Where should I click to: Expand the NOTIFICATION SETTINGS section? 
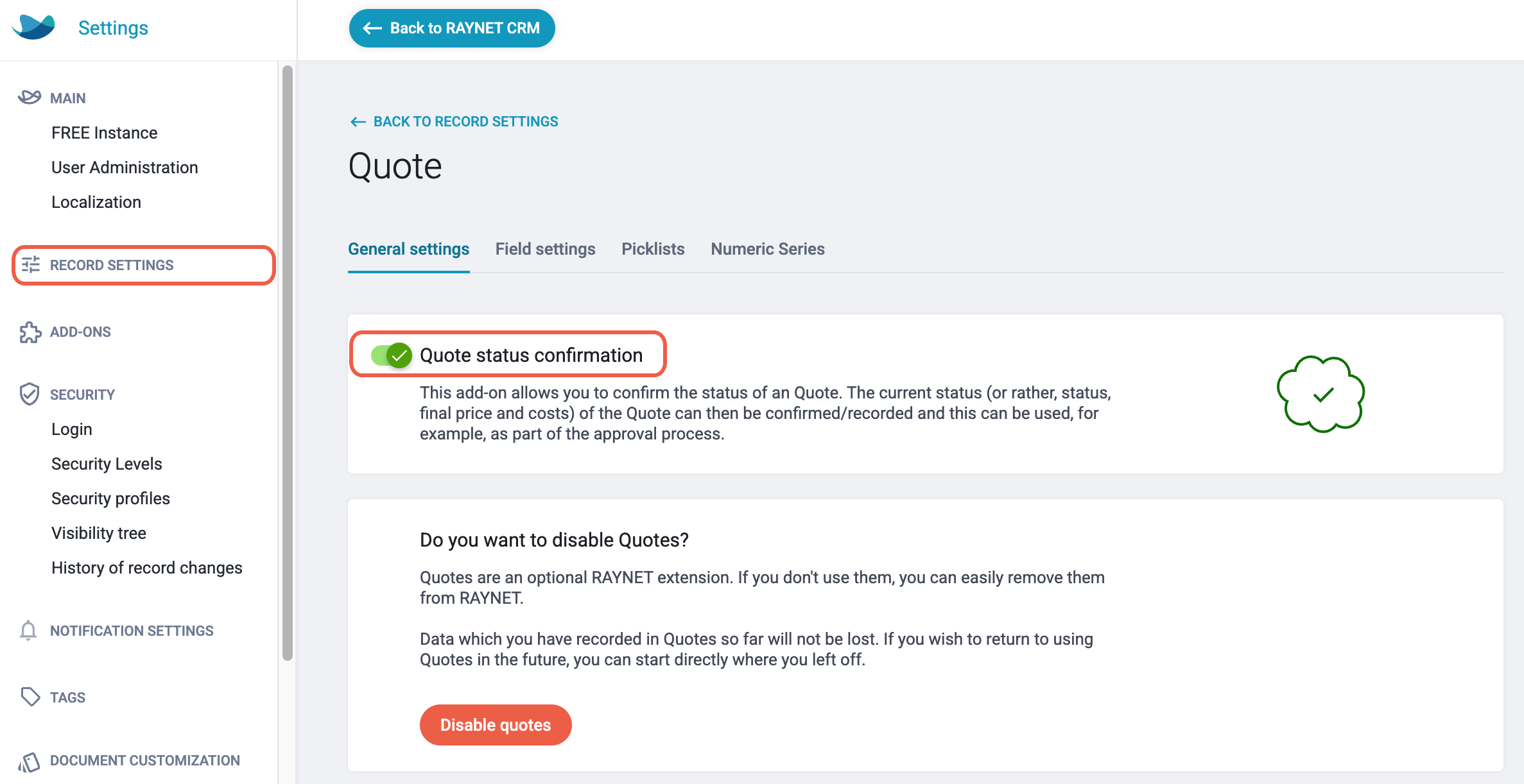click(x=132, y=631)
